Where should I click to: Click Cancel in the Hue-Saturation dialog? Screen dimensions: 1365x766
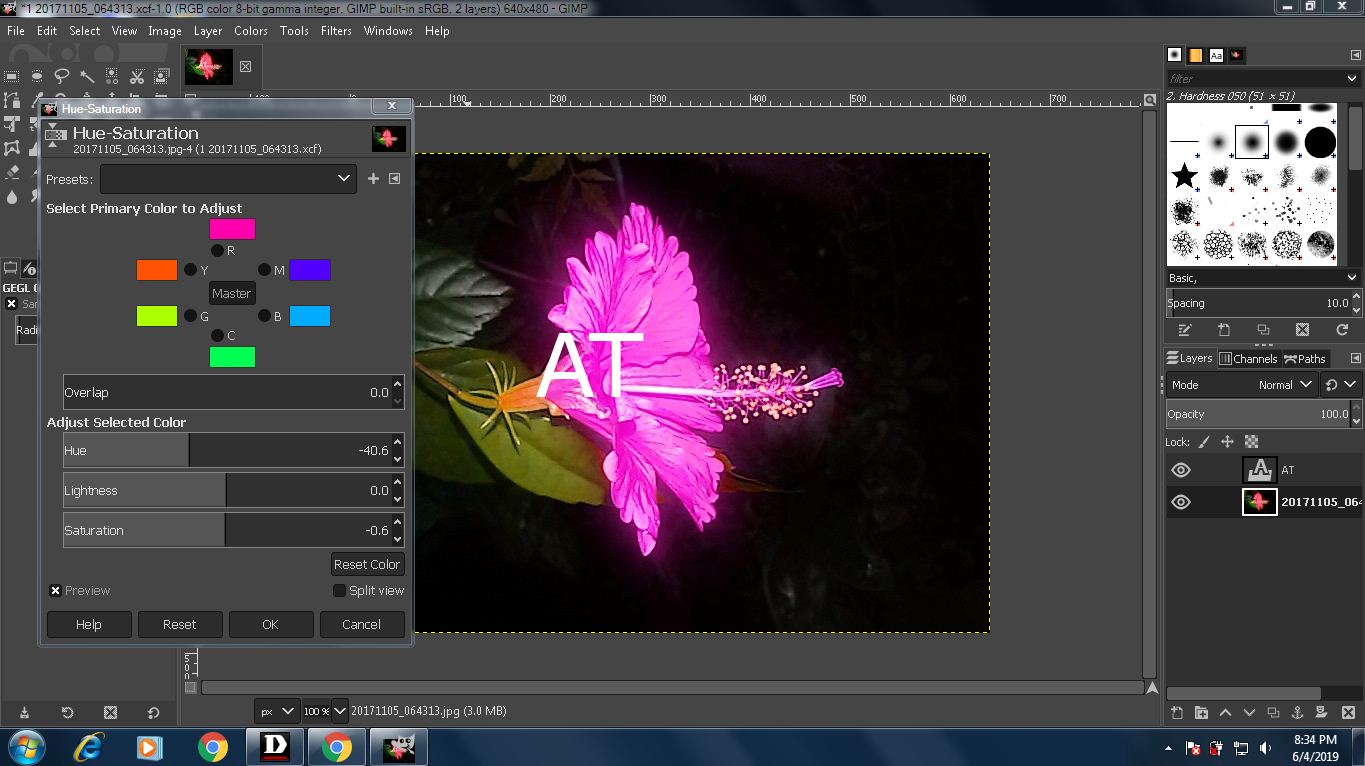point(361,624)
